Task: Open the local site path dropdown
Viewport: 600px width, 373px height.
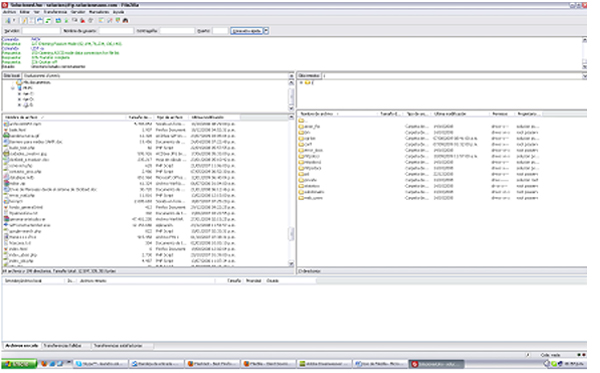Action: pos(291,76)
